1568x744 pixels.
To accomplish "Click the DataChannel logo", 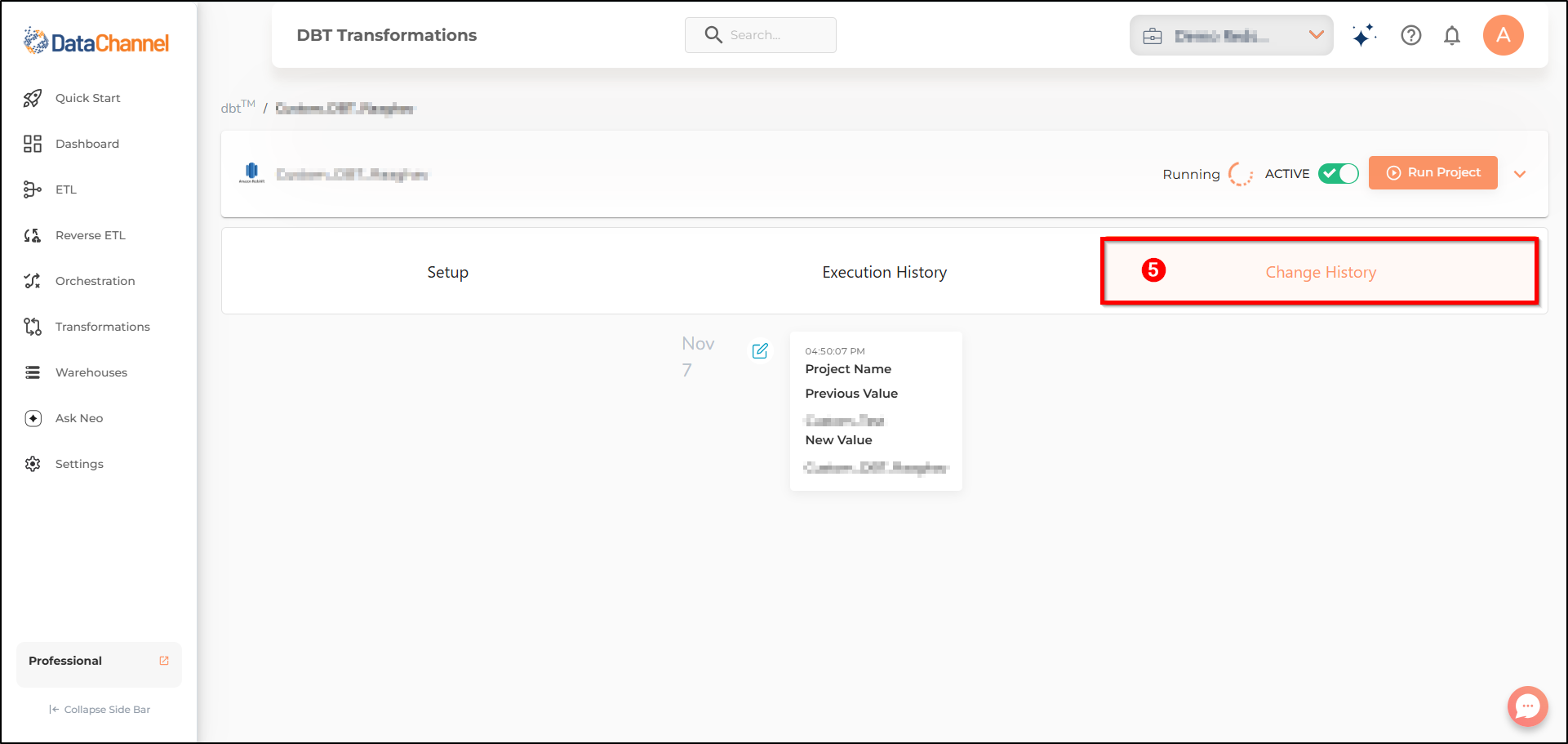I will [x=96, y=41].
